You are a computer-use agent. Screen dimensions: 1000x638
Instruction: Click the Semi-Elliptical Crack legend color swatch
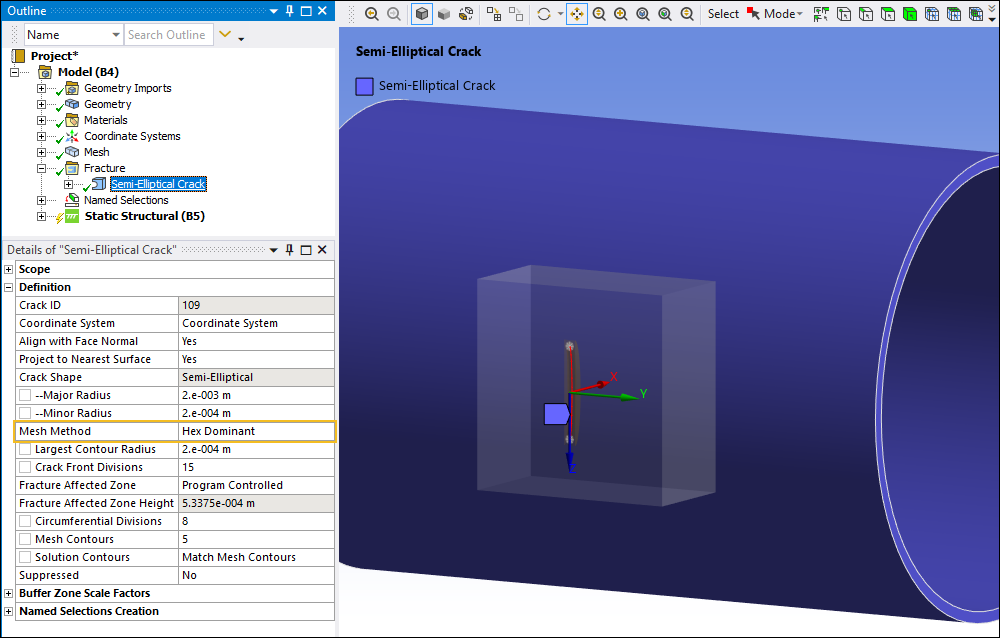coord(365,86)
